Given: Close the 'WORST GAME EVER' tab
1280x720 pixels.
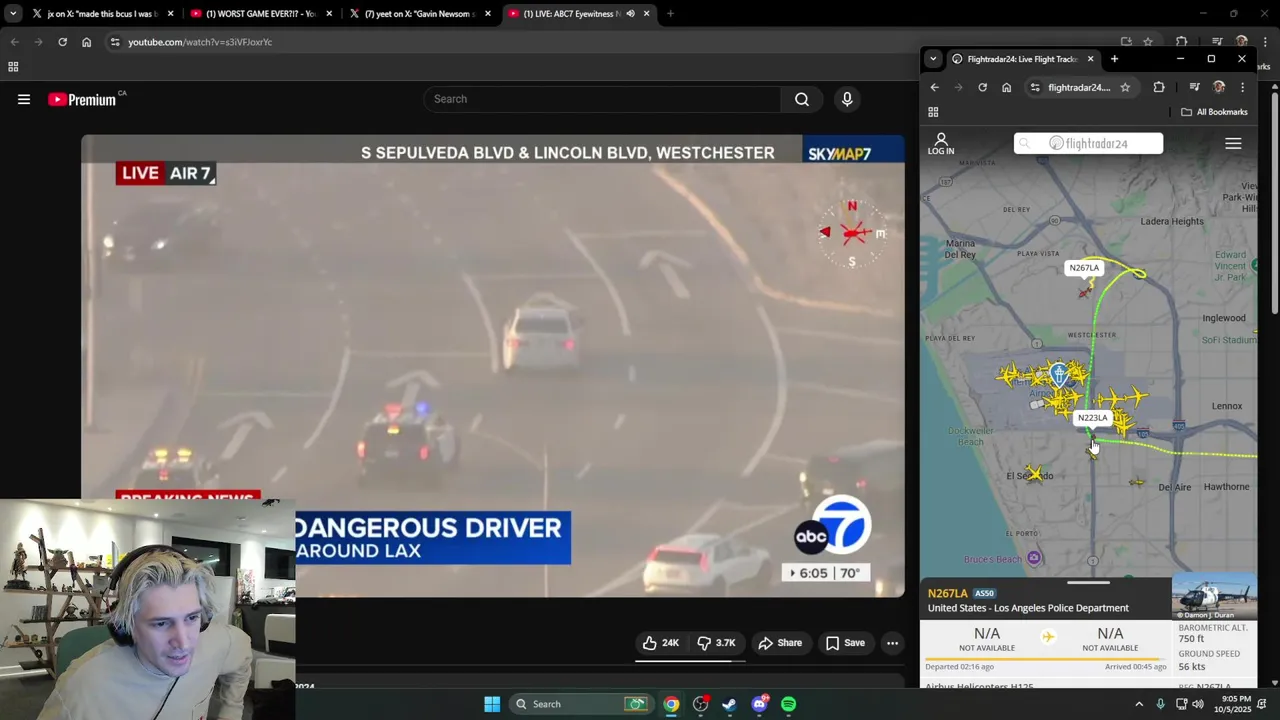Looking at the screenshot, I should [329, 14].
